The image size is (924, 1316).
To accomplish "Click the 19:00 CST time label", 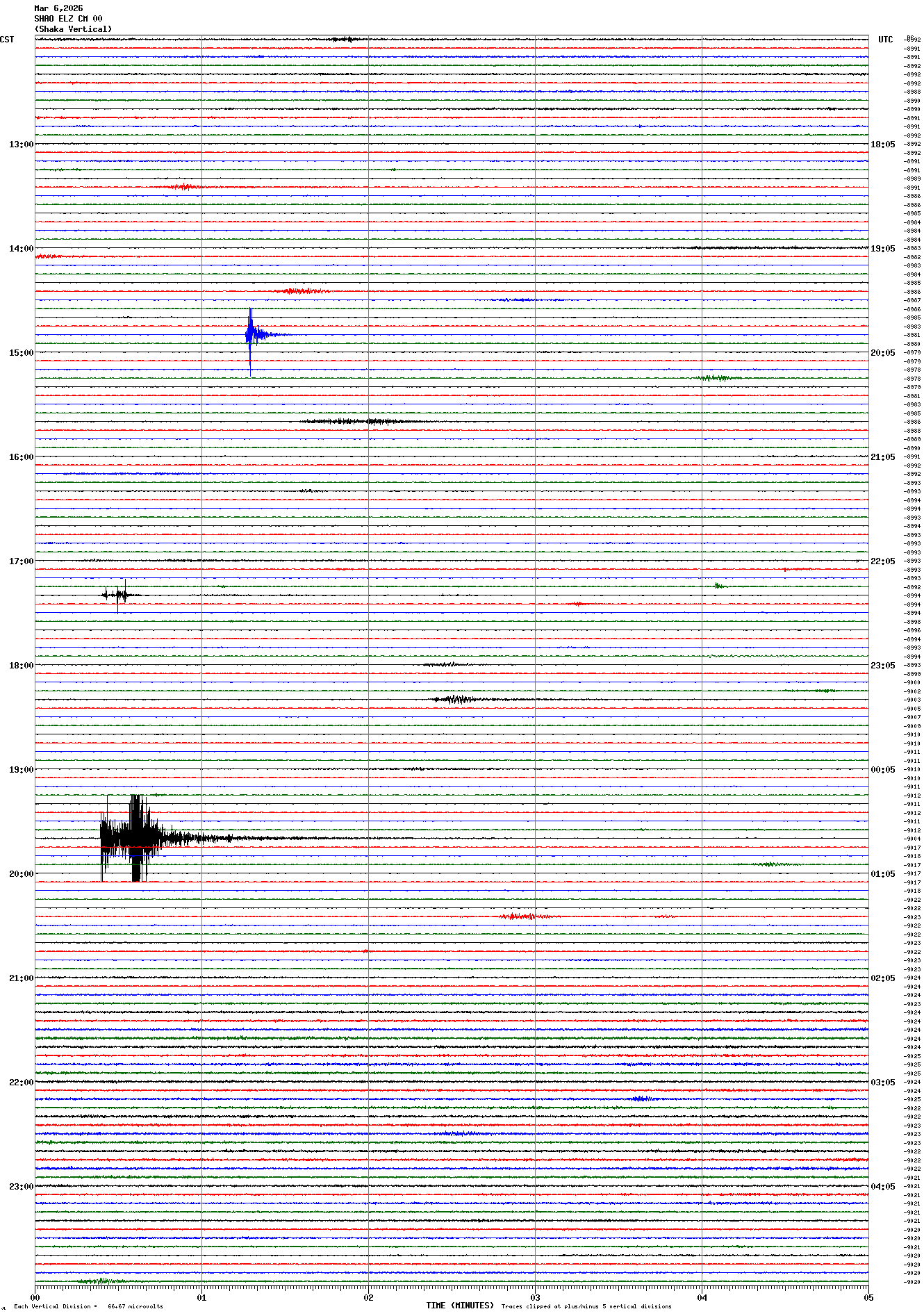I will (21, 770).
